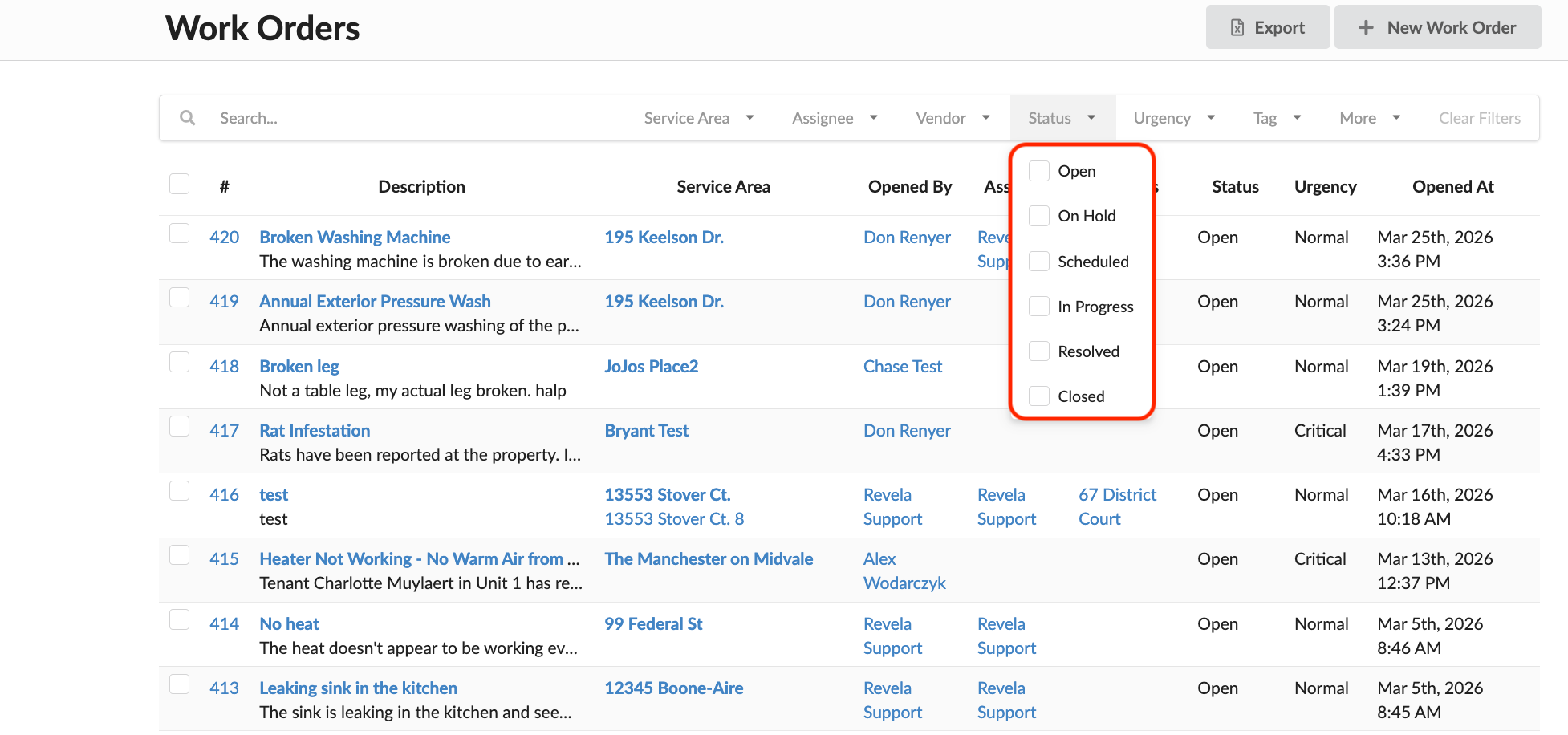Click the Critical urgency of order 417

pyautogui.click(x=1320, y=431)
